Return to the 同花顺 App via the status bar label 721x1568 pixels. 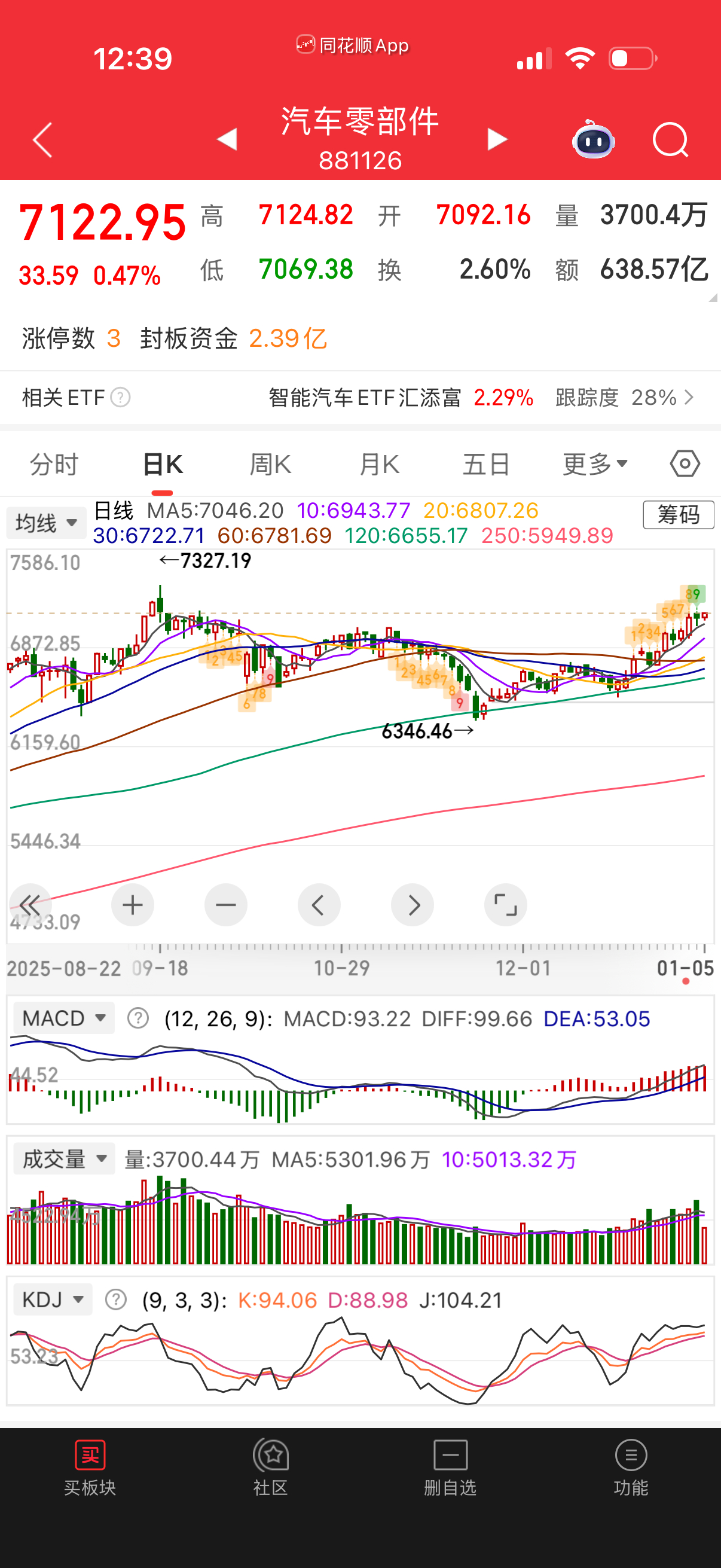353,45
